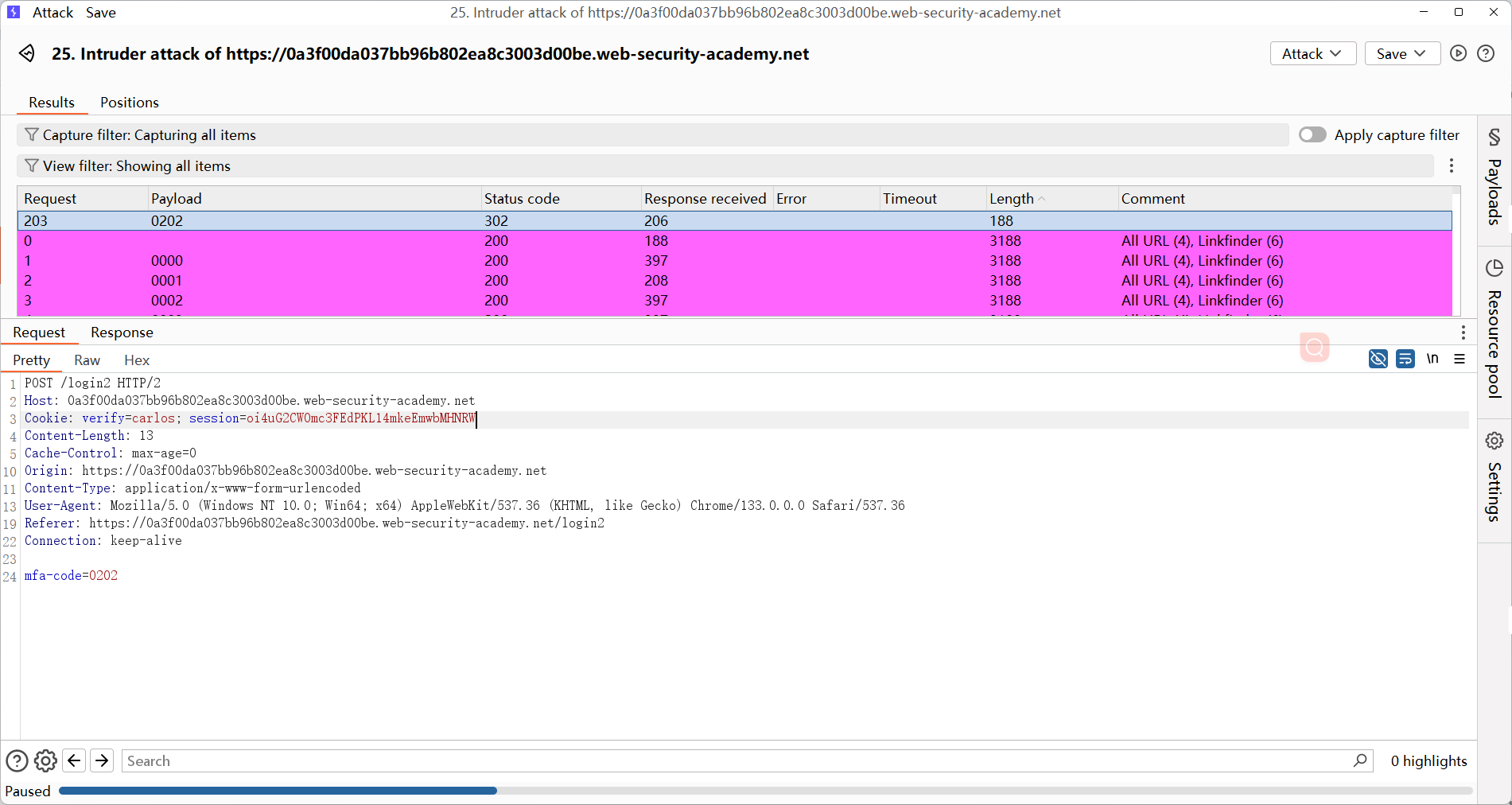1512x805 pixels.
Task: Expand the Attack dropdown button
Action: [x=1312, y=53]
